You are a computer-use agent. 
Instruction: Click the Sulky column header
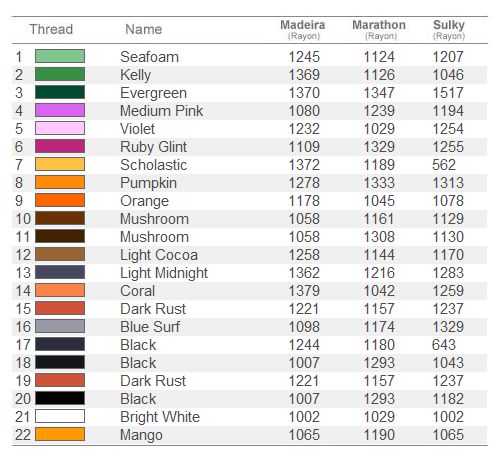pyautogui.click(x=449, y=29)
